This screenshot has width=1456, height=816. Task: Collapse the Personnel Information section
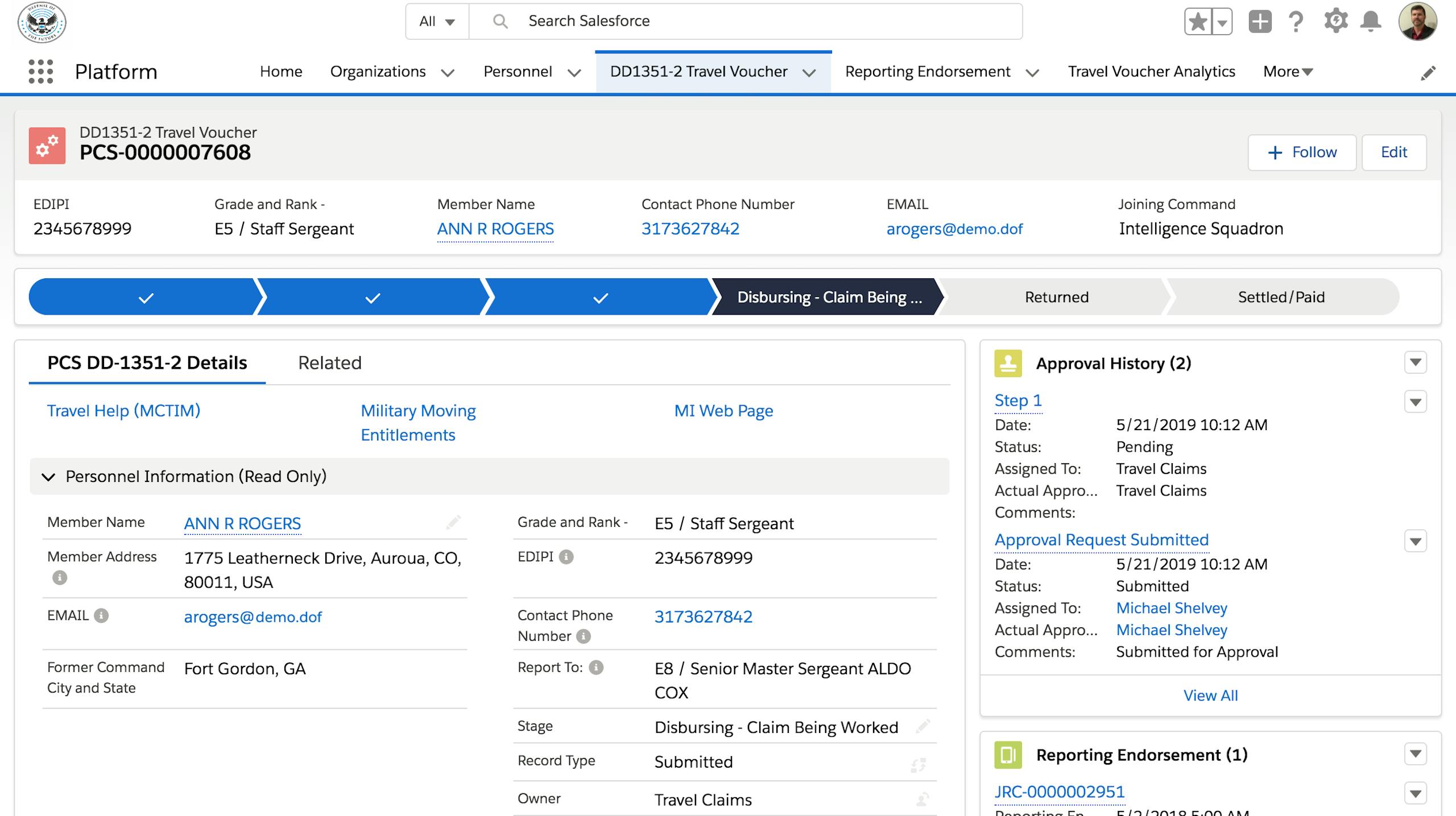pyautogui.click(x=48, y=477)
